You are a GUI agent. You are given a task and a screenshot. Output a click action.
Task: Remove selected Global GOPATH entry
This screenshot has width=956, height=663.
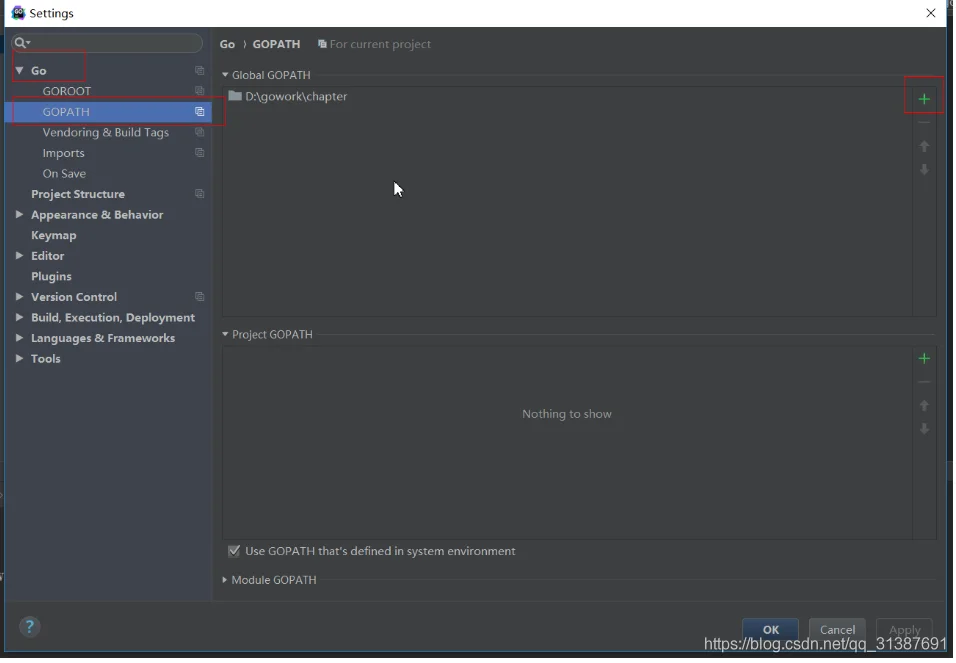coord(926,123)
